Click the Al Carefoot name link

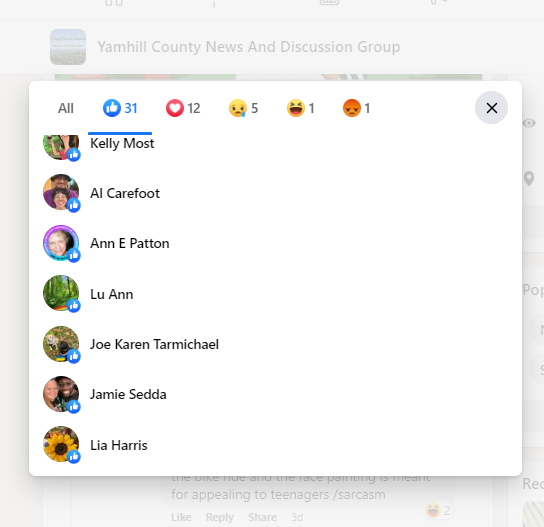(125, 193)
